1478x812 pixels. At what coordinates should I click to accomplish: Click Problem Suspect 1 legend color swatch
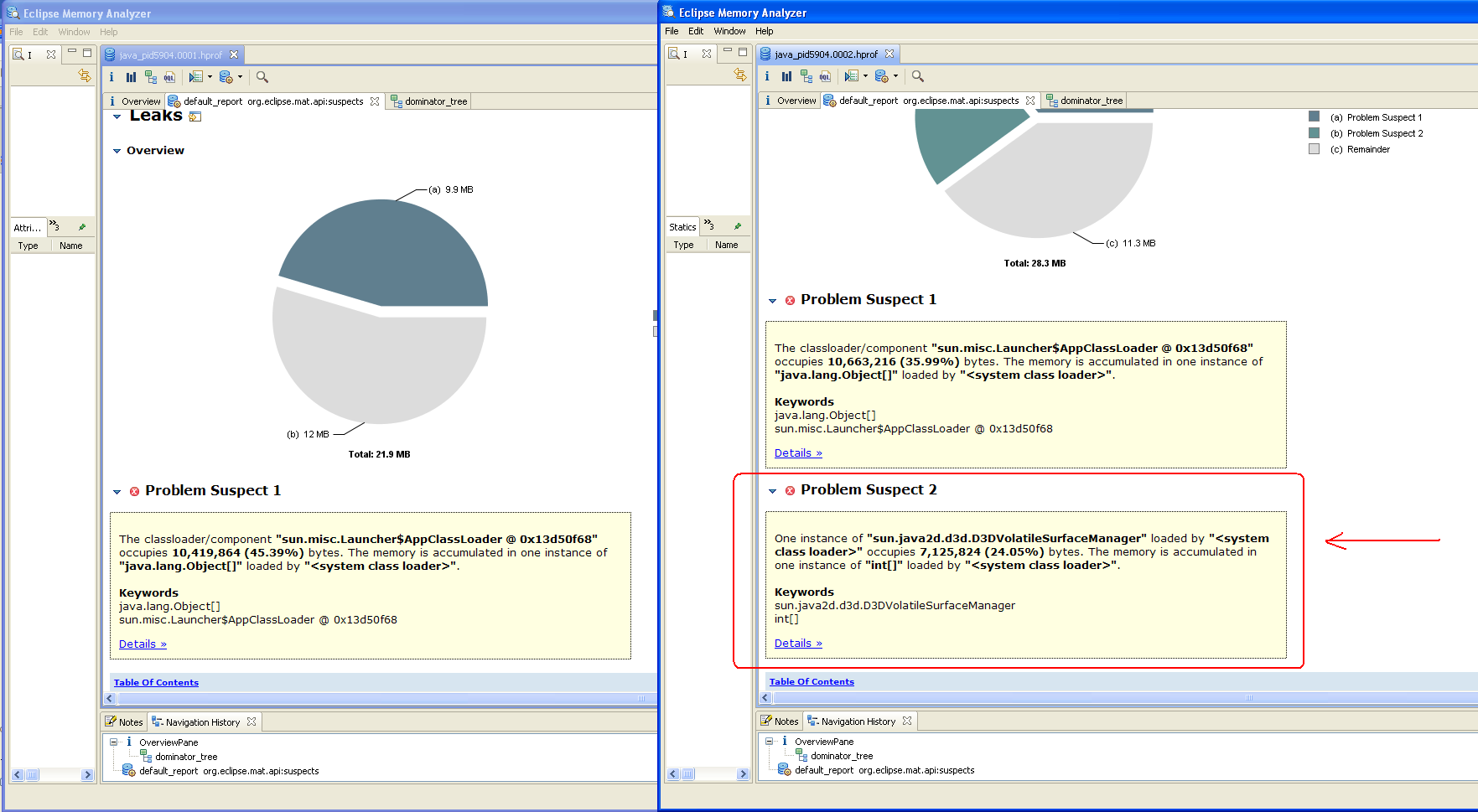1314,116
